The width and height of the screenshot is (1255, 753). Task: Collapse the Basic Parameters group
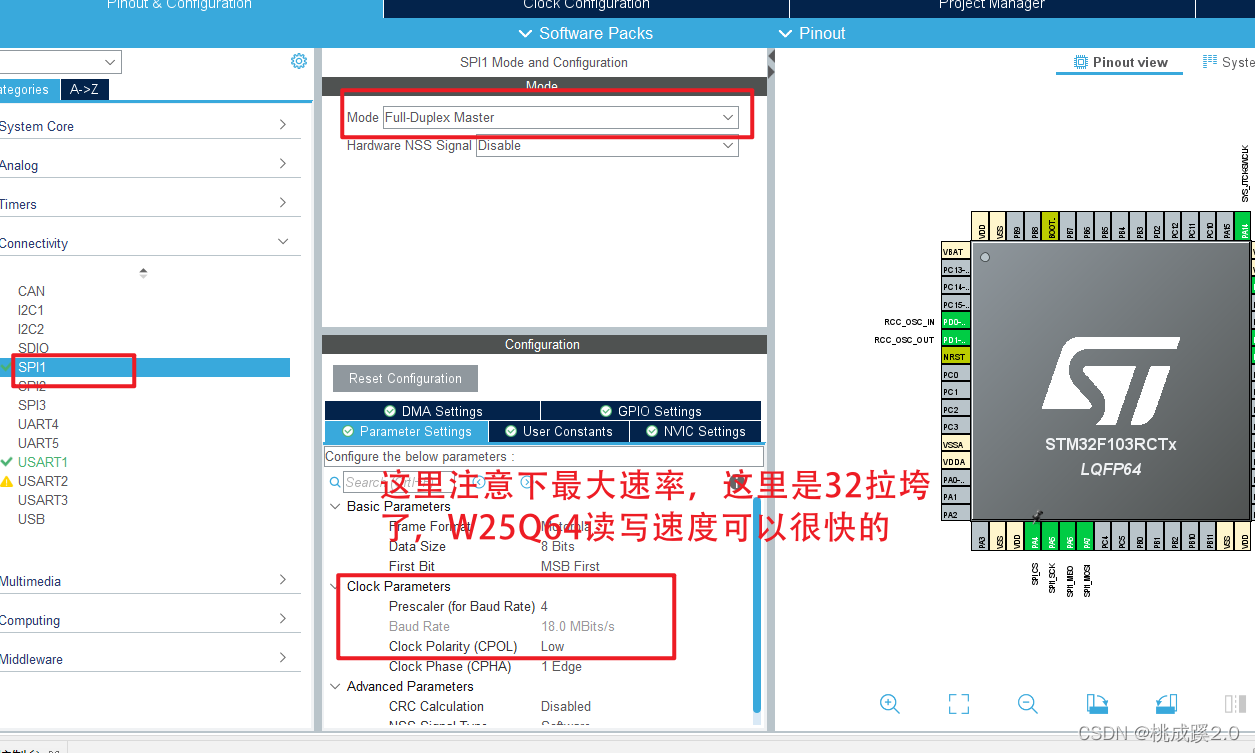[x=335, y=506]
